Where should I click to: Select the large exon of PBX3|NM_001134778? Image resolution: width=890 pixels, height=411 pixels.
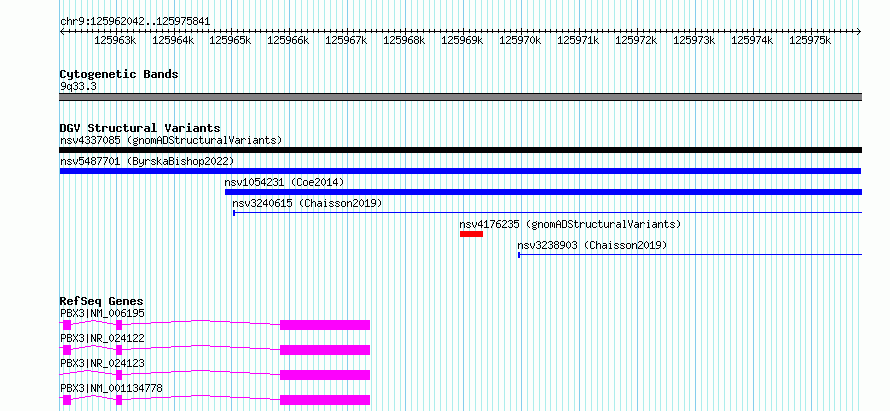[x=325, y=400]
